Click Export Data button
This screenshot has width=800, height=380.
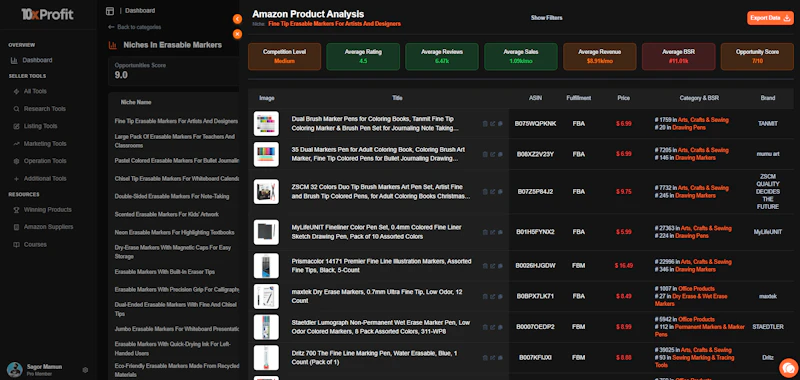point(770,18)
